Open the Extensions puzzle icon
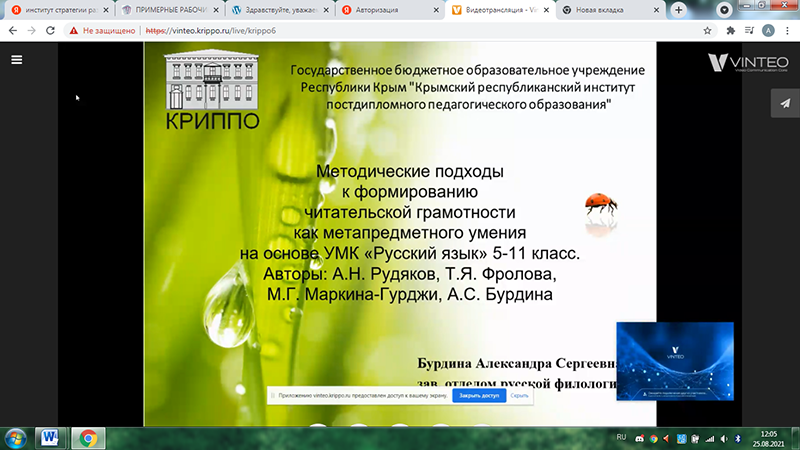The height and width of the screenshot is (450, 800). click(x=731, y=31)
